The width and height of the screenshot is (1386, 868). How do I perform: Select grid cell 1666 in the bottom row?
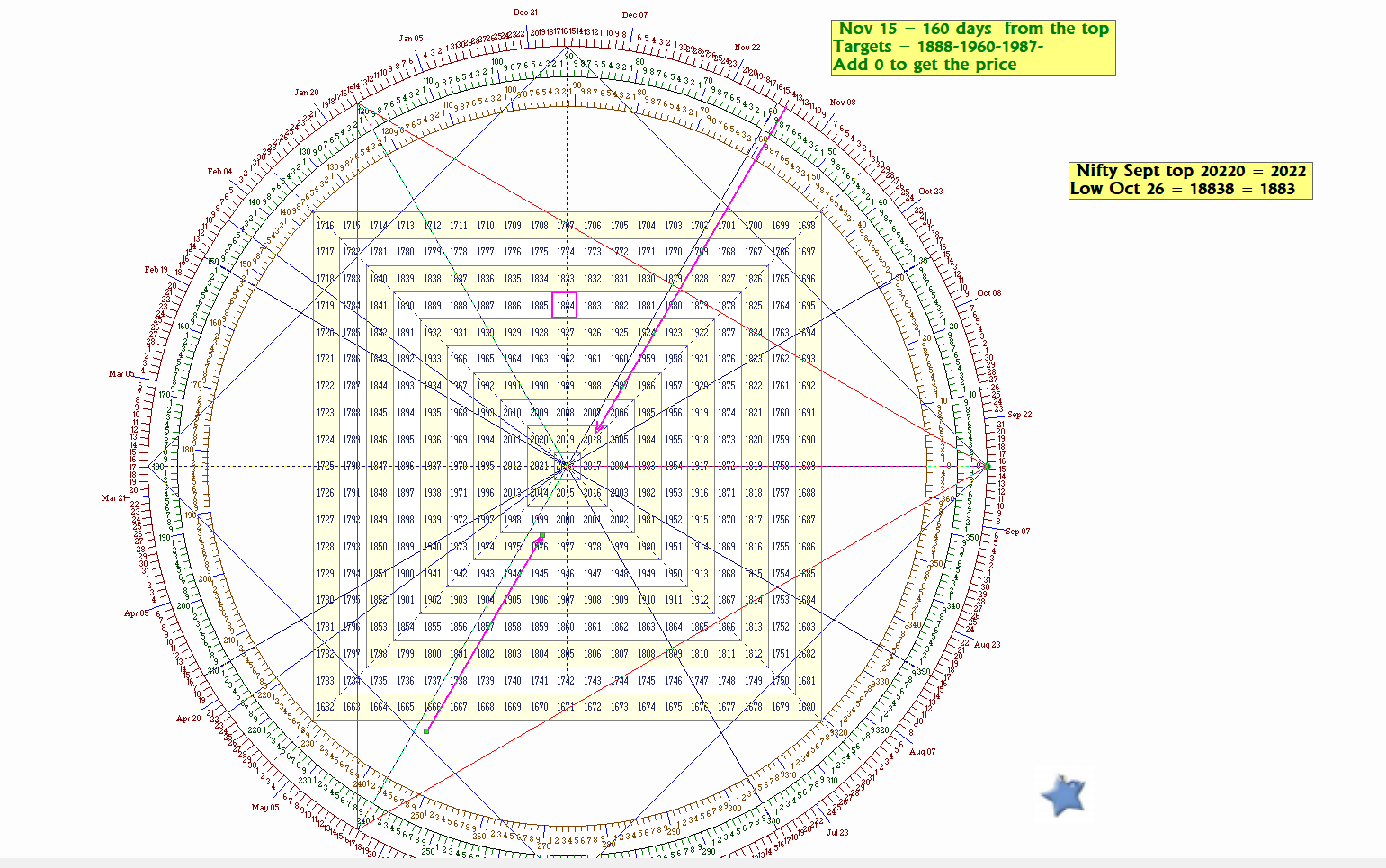[433, 707]
